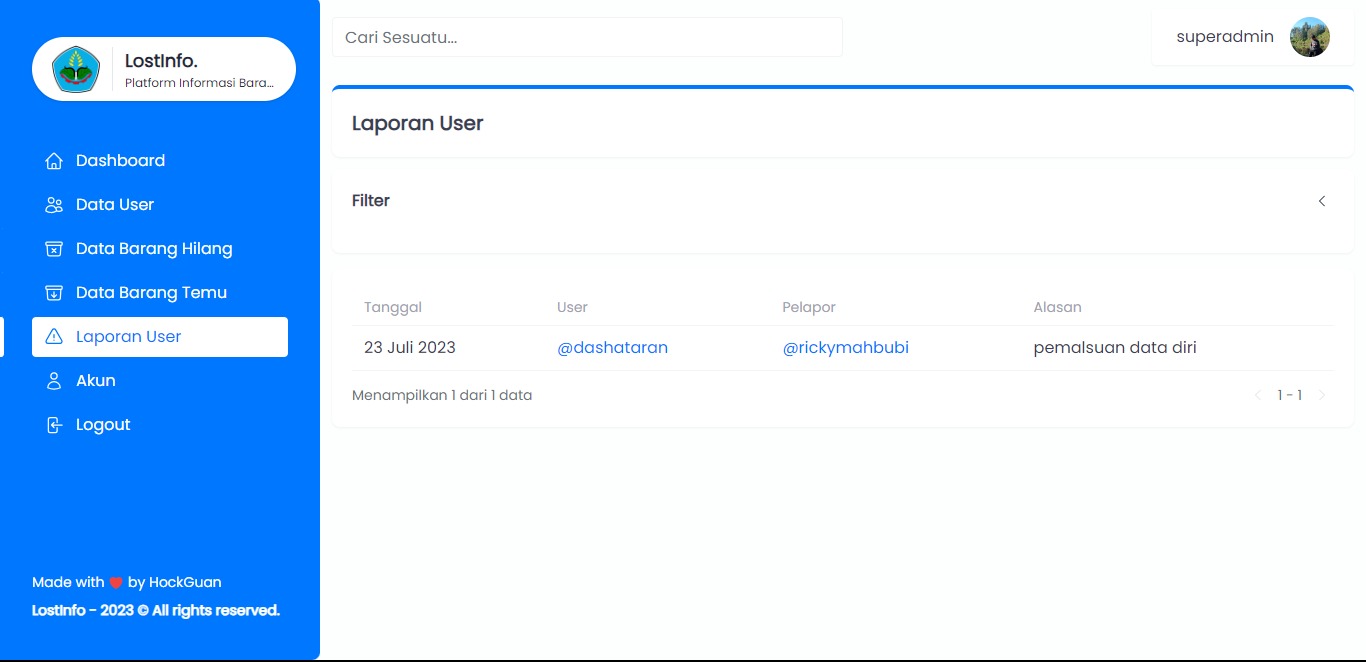Image resolution: width=1366 pixels, height=662 pixels.
Task: Open the Dashboard menu item
Action: coord(120,161)
